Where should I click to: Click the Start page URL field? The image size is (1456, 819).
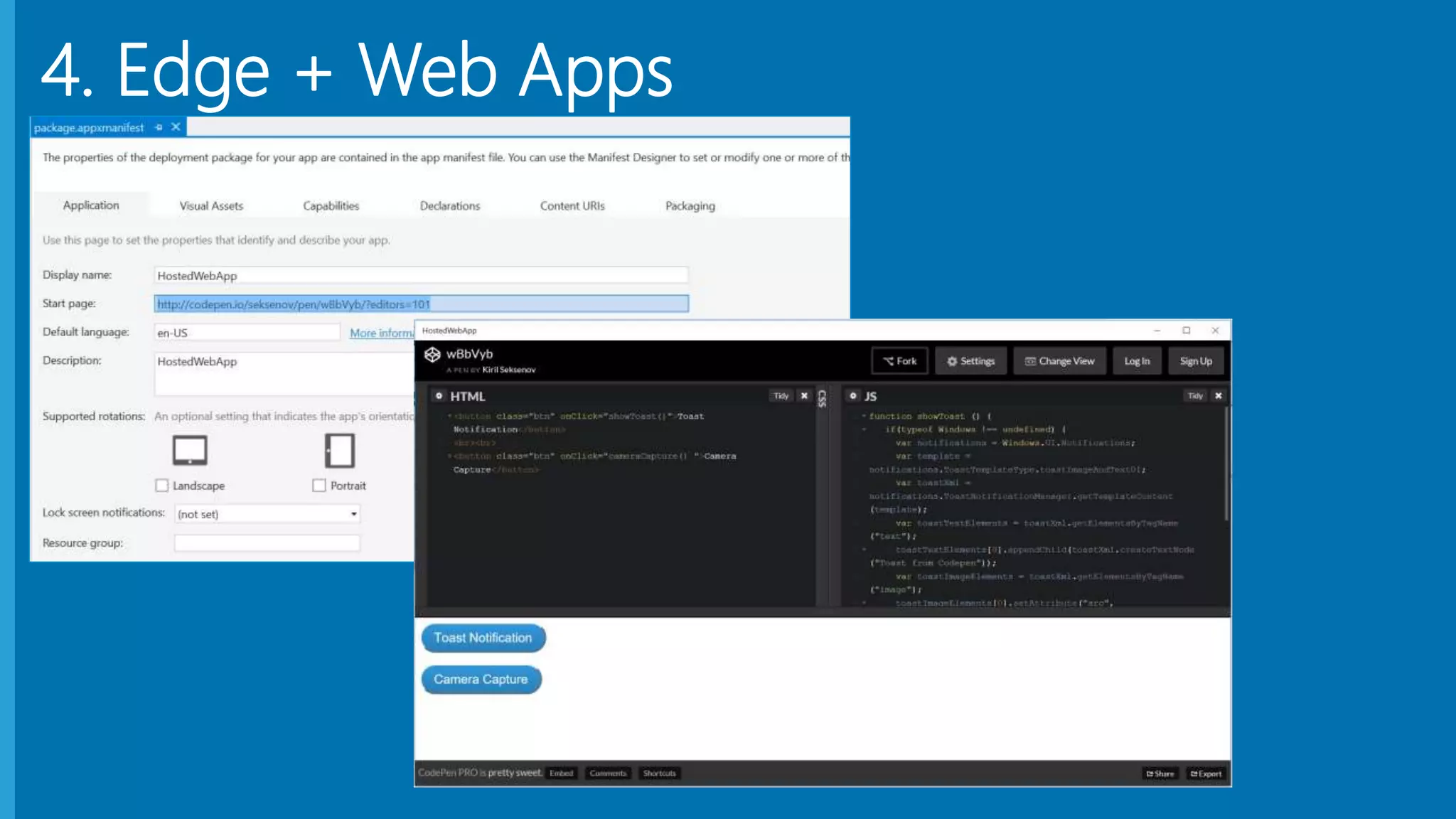coord(421,304)
